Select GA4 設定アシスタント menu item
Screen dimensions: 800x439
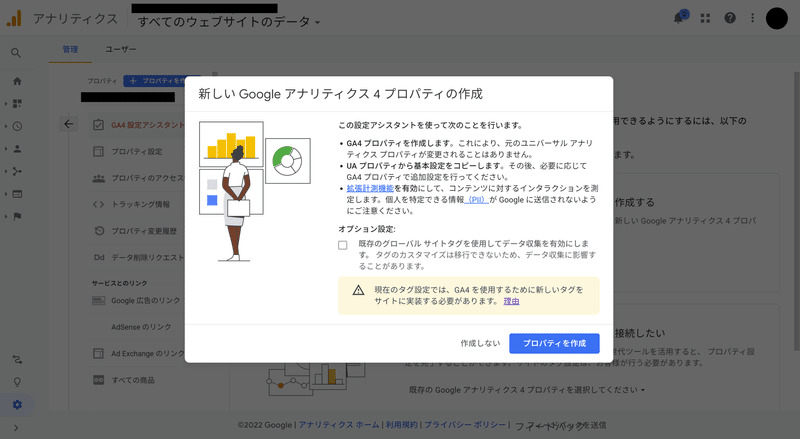pyautogui.click(x=138, y=125)
